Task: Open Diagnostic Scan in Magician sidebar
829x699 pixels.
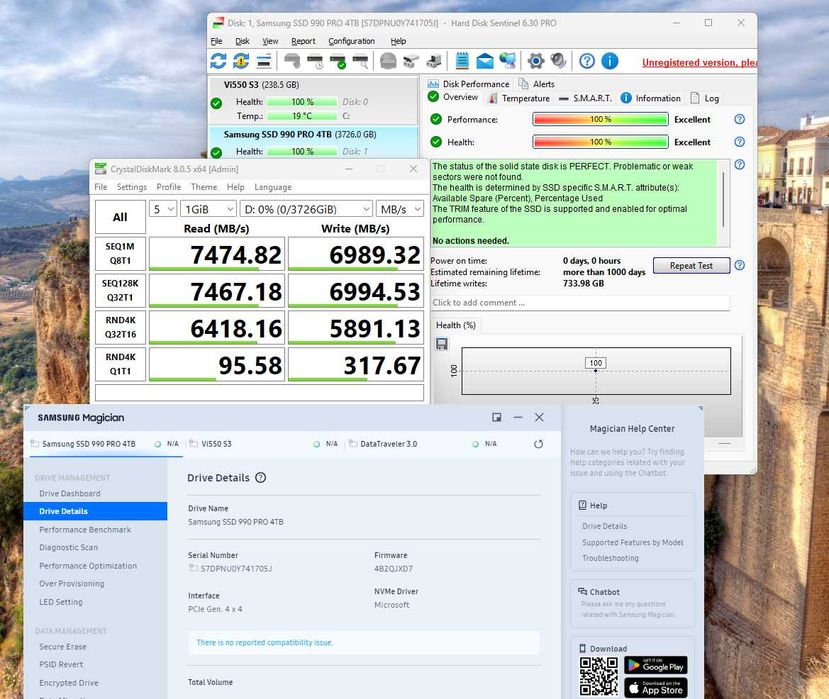Action: point(69,547)
